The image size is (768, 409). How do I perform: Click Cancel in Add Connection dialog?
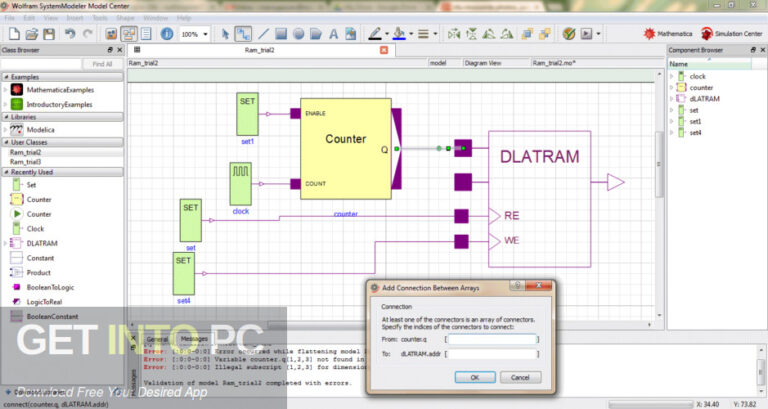point(520,377)
